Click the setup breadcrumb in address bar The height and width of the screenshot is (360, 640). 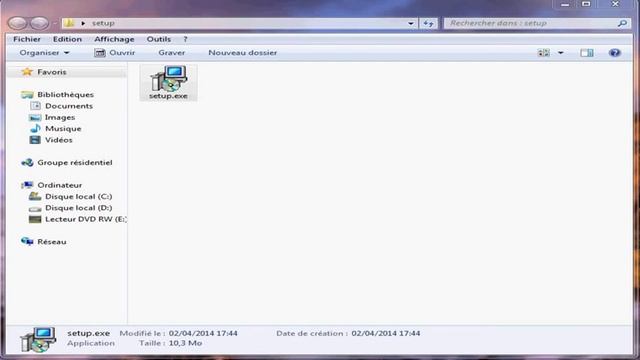[x=103, y=23]
